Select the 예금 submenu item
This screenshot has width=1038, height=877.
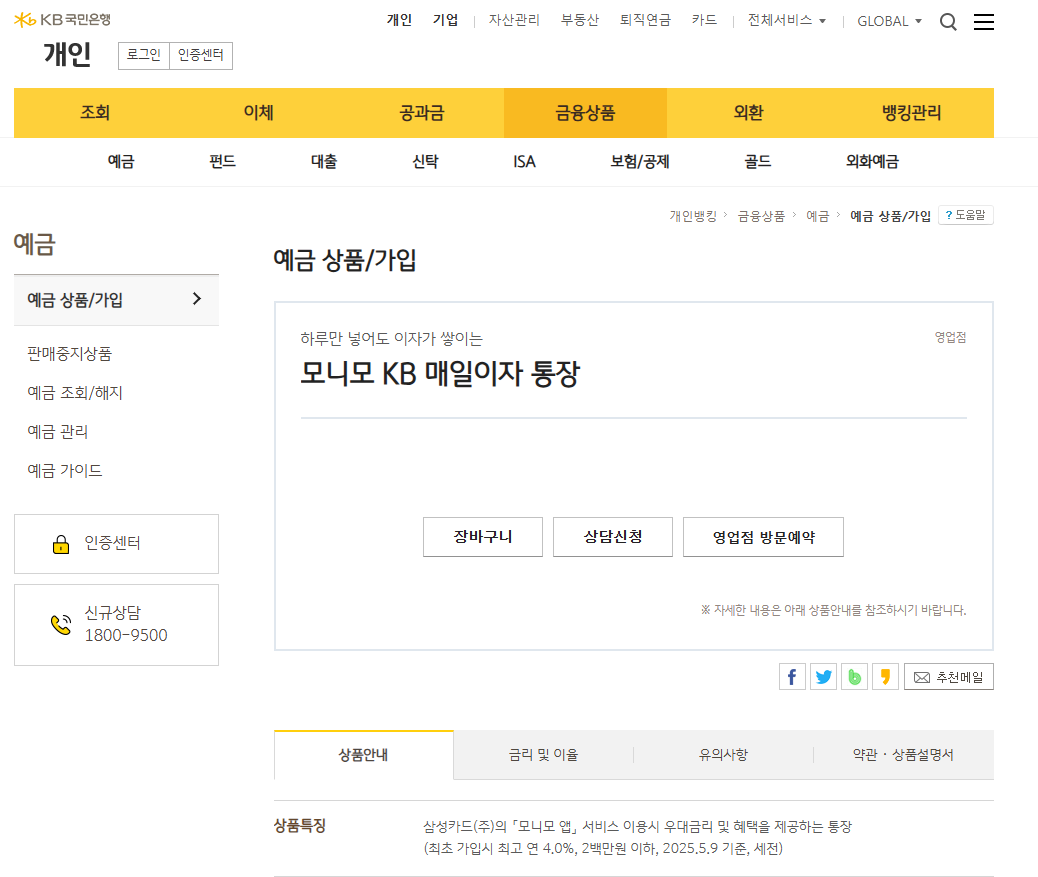pyautogui.click(x=121, y=162)
